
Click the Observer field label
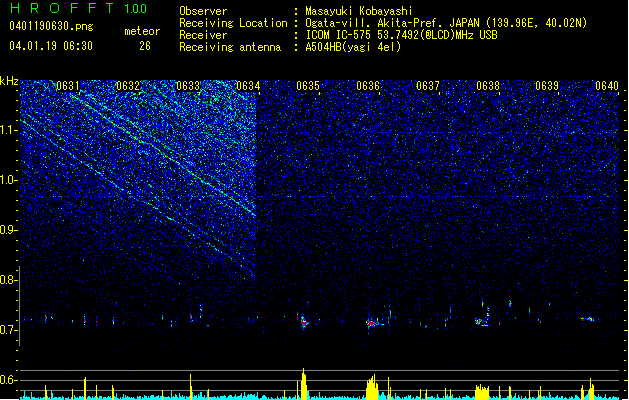tap(203, 11)
